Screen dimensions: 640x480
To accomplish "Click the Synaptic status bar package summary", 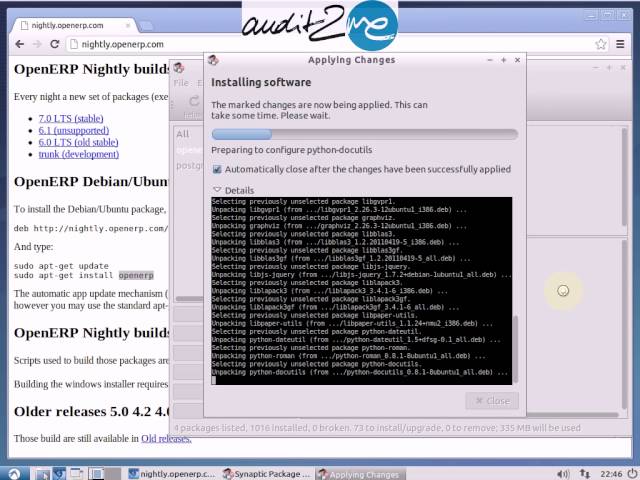I will coord(377,428).
